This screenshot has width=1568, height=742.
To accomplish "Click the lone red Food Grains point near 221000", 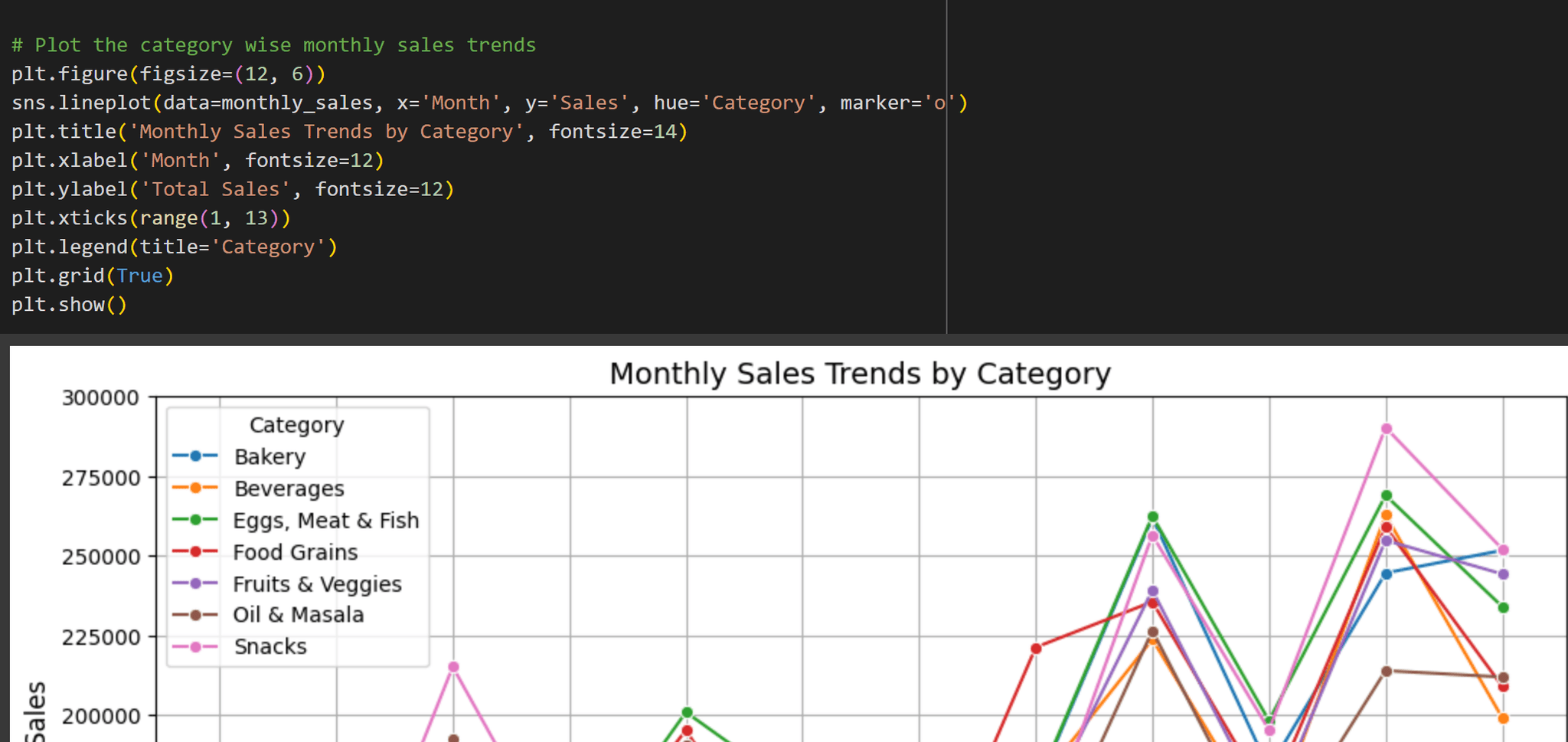I will pos(1036,649).
